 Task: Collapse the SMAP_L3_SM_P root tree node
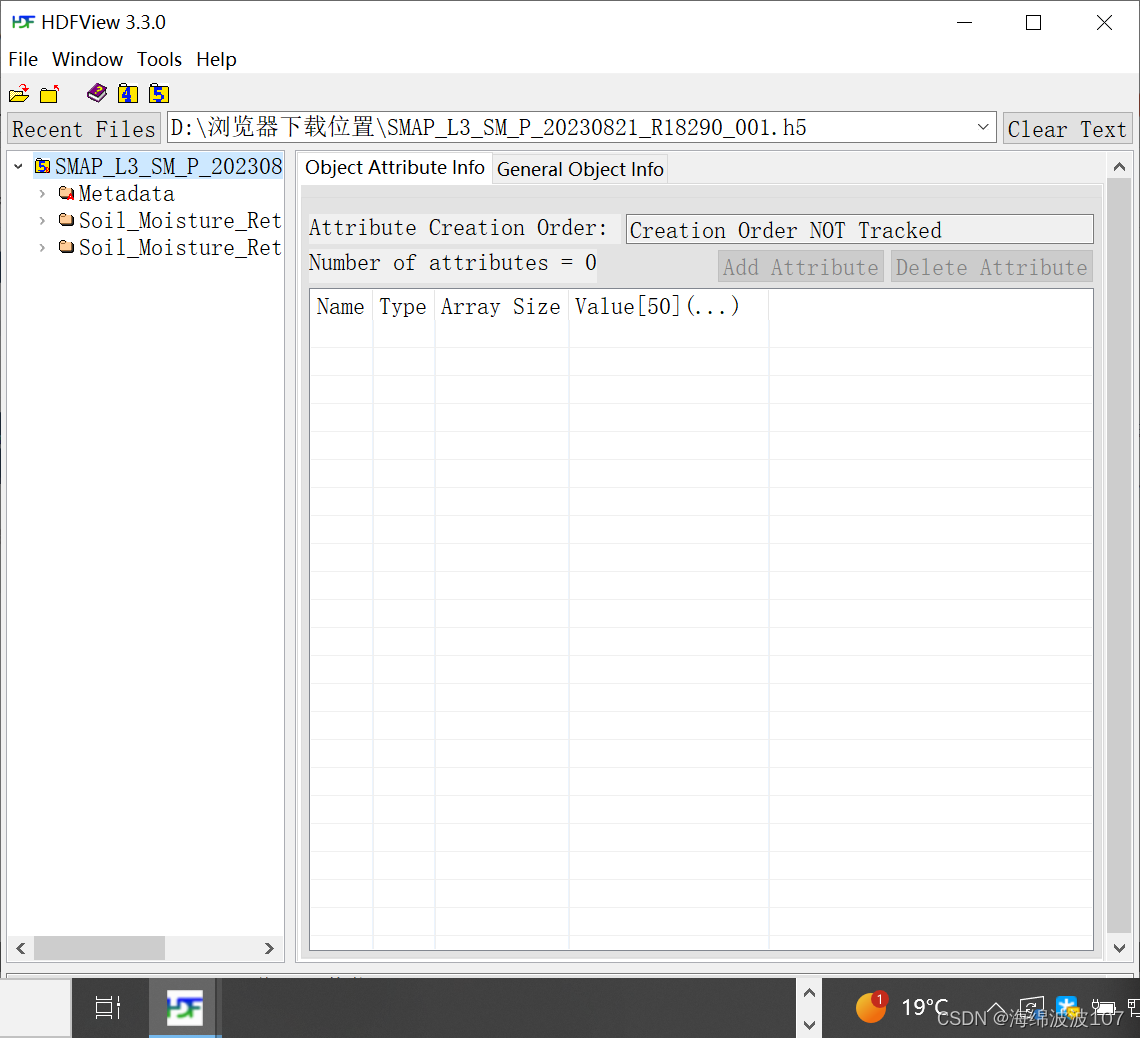pyautogui.click(x=18, y=166)
